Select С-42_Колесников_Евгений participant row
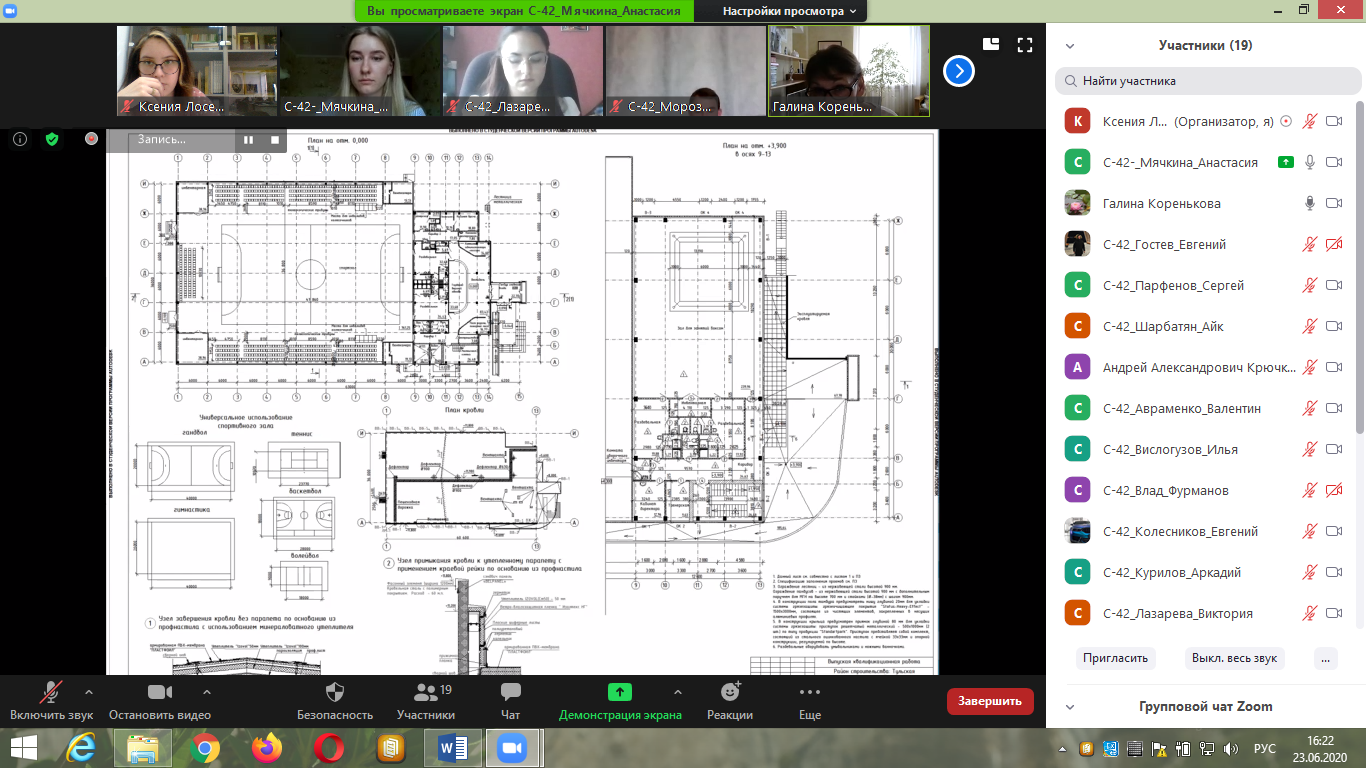Image resolution: width=1366 pixels, height=768 pixels. (1205, 531)
